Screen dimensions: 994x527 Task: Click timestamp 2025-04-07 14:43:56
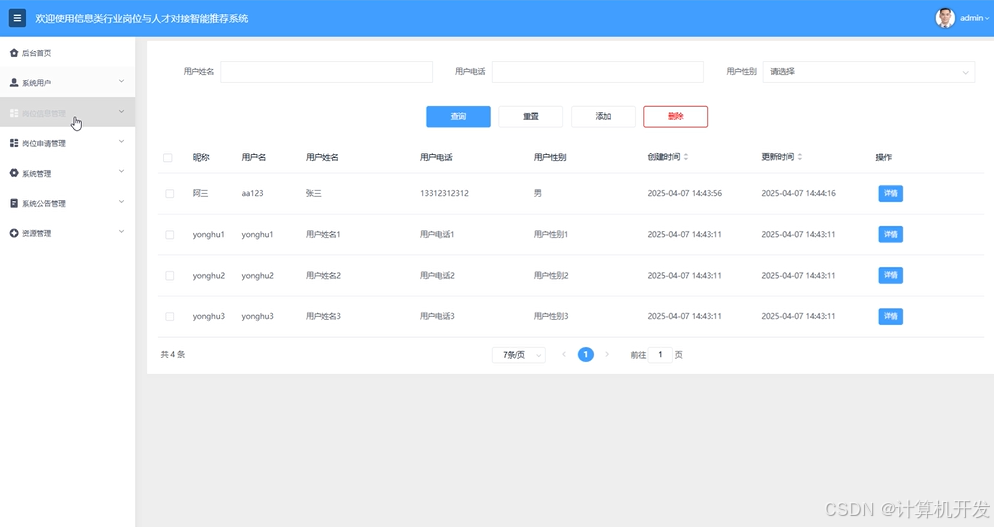click(685, 193)
